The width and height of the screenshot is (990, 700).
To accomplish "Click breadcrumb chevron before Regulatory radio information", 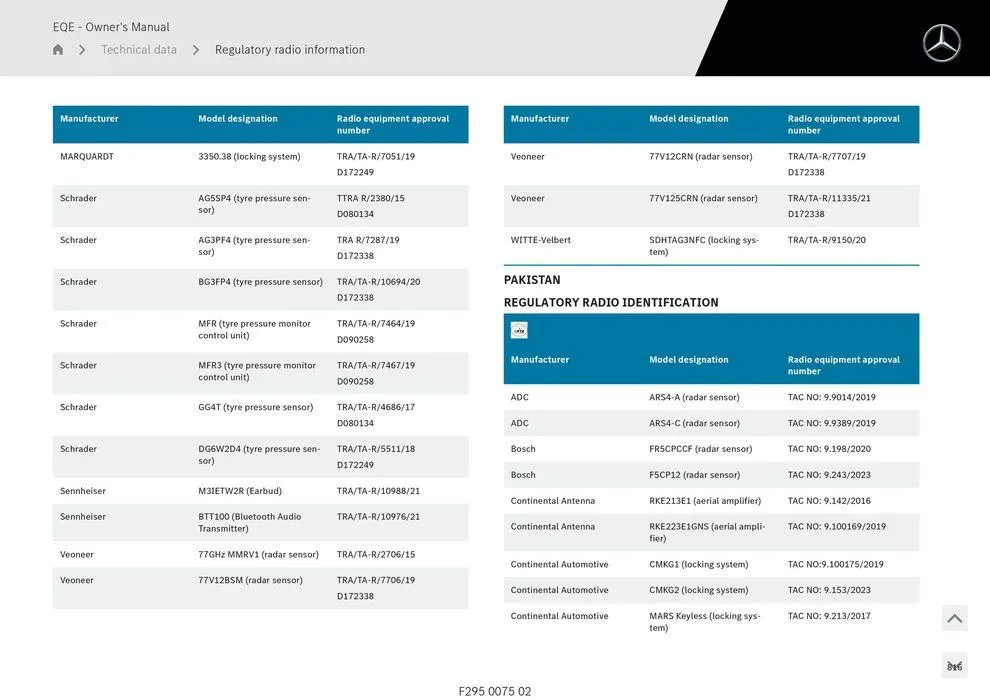I will coord(196,50).
